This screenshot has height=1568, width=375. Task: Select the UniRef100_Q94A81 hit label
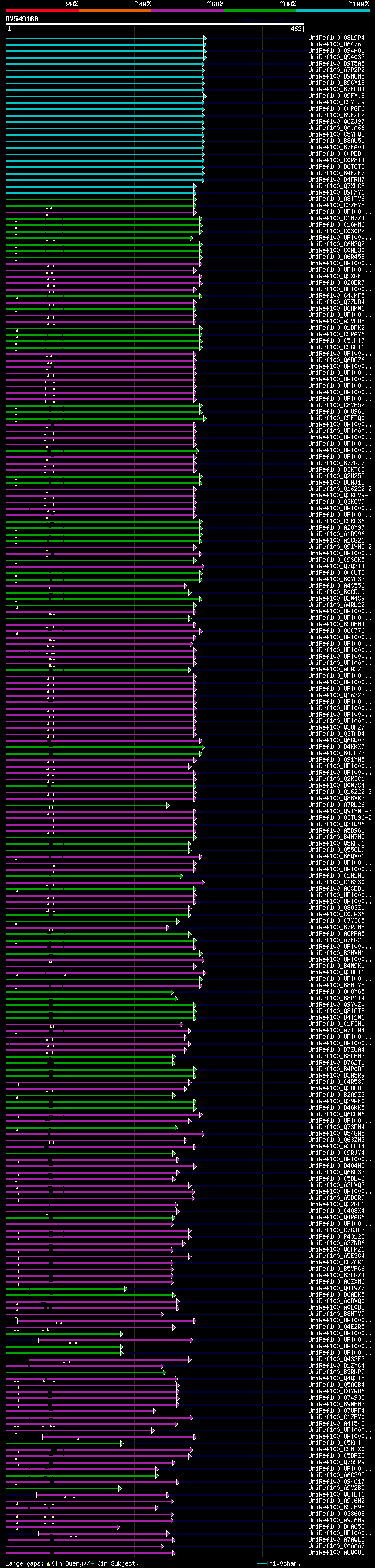point(337,50)
